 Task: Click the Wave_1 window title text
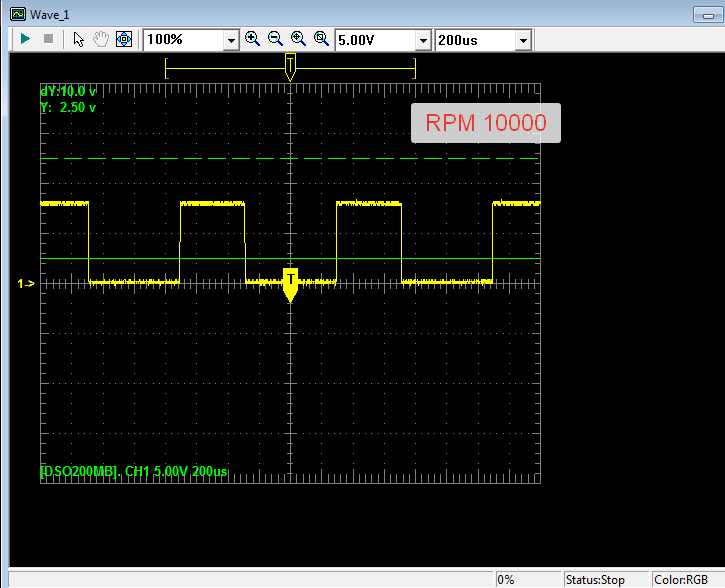pos(49,15)
